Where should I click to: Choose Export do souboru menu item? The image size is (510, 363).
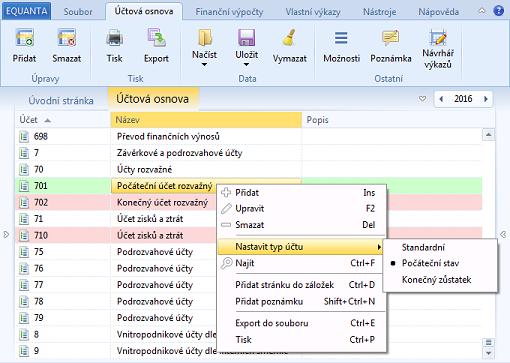coord(302,323)
